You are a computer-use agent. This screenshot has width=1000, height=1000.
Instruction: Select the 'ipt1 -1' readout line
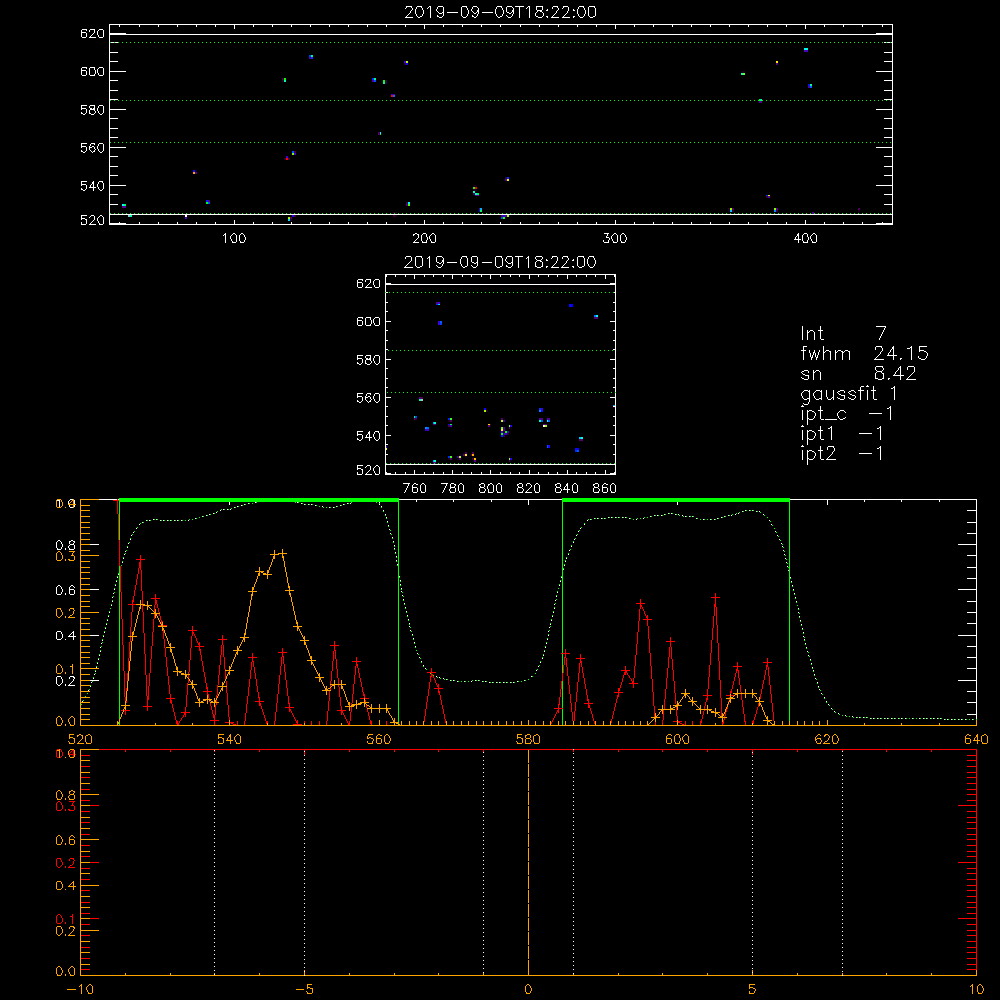point(842,434)
